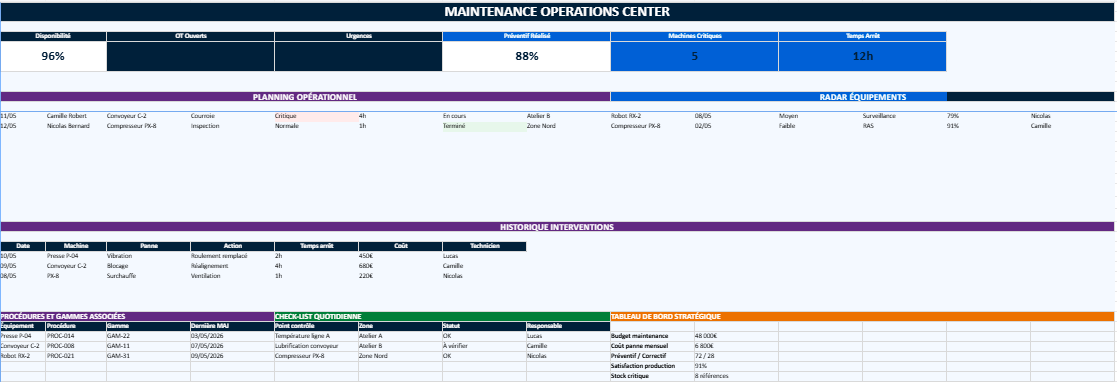The width and height of the screenshot is (1117, 382).
Task: Select the 'PLANNING OPÉRATIONNEL' section banner
Action: tap(305, 97)
